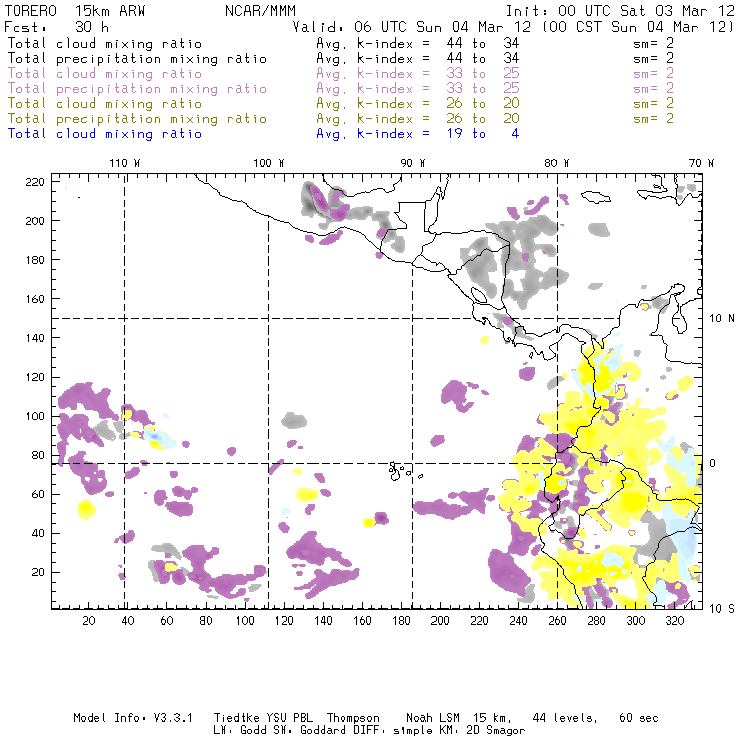Click the olive "Total cloud mixing ratio" legend line
Image resolution: width=740 pixels, height=740 pixels.
tap(105, 104)
